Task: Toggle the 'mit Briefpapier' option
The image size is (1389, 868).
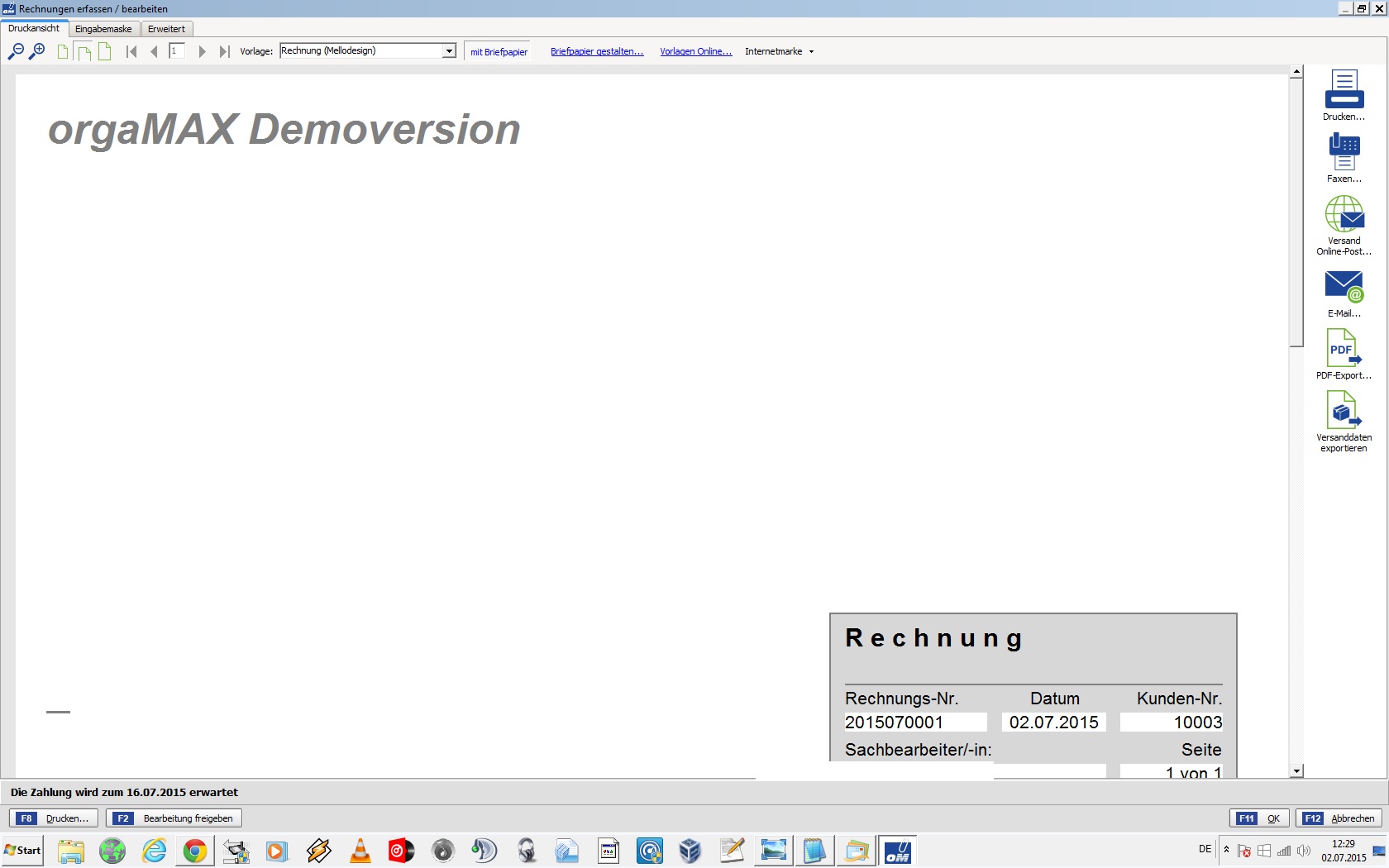Action: (x=499, y=51)
